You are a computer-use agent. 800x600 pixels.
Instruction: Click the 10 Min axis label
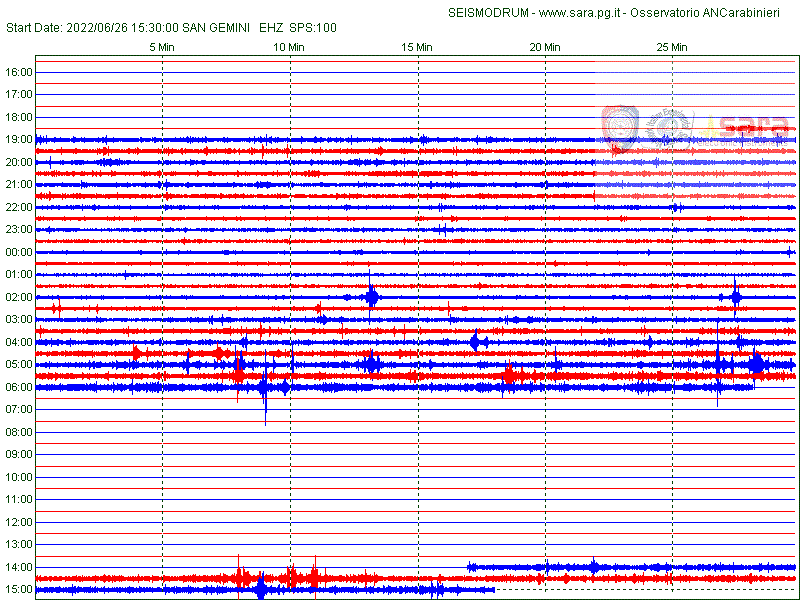(x=289, y=47)
